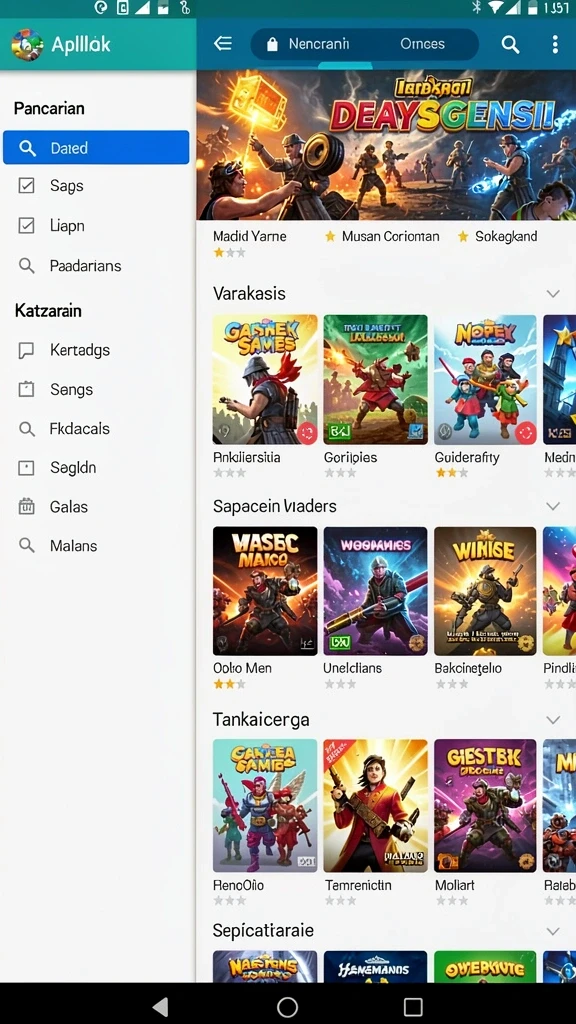This screenshot has height=1024, width=576.
Task: Tap the back arrow icon in toolbar
Action: click(x=223, y=44)
